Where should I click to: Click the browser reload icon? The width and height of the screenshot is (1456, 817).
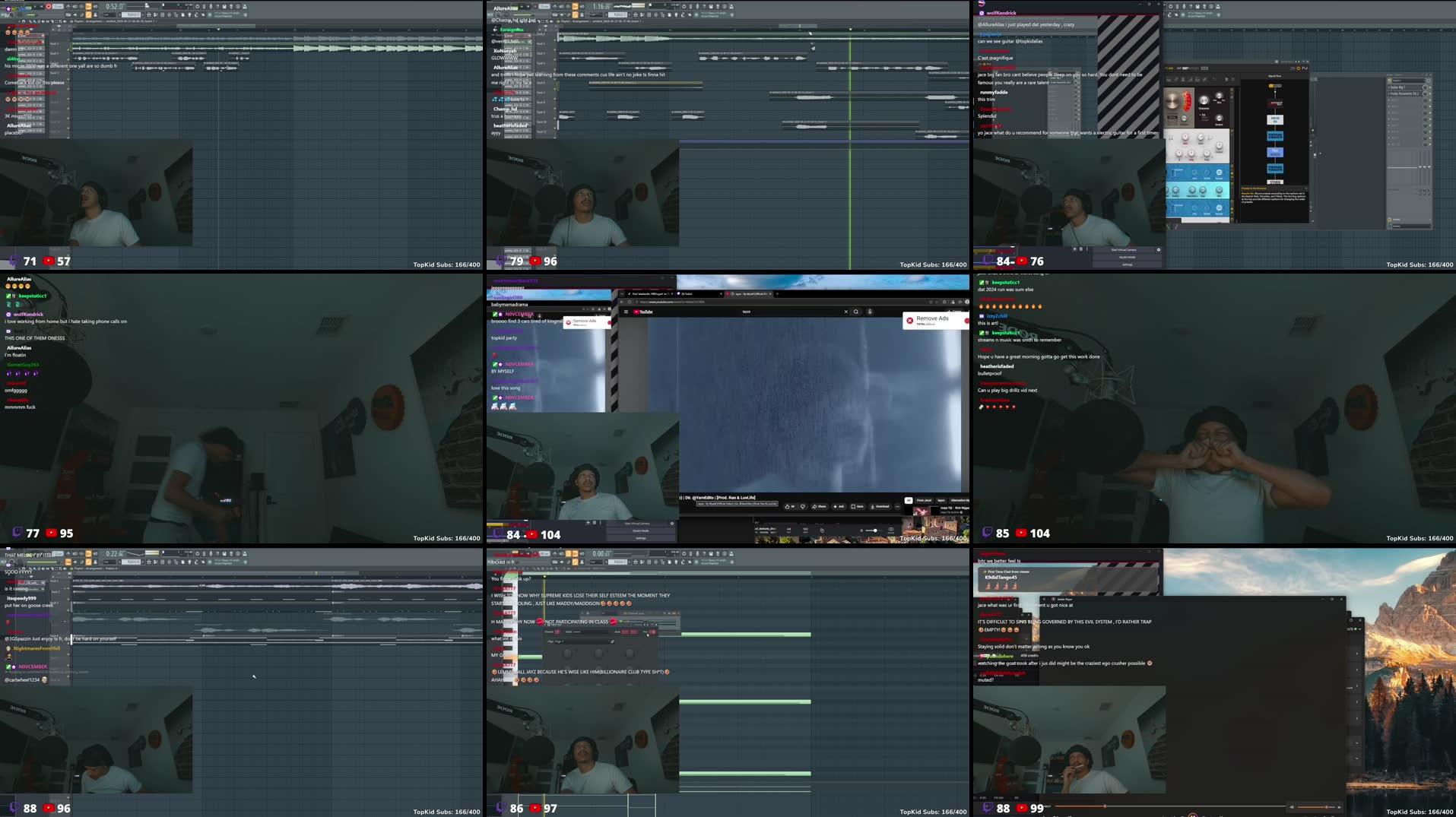629,302
